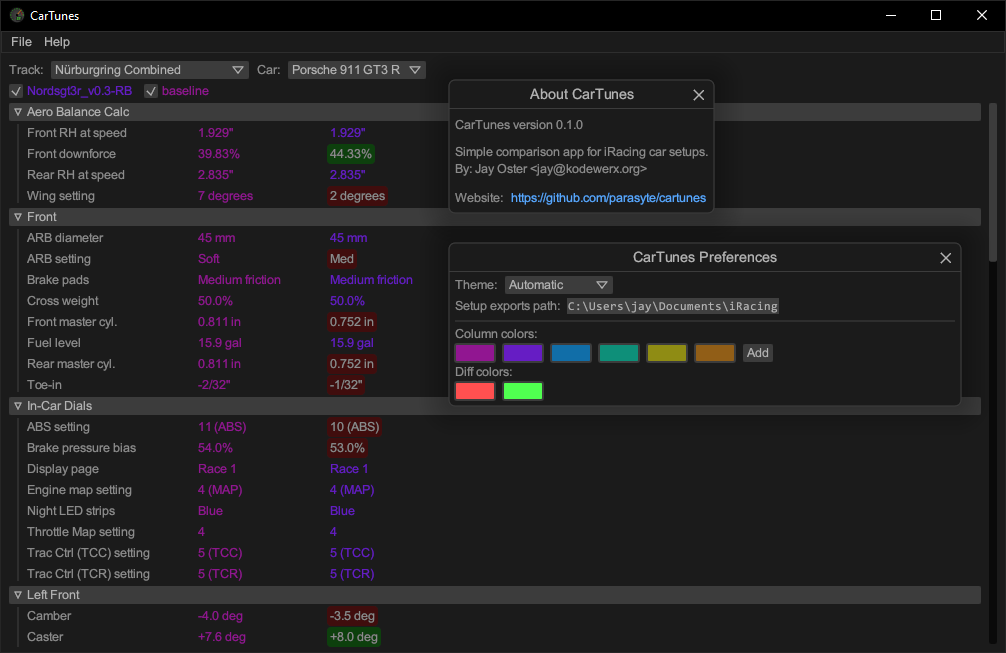Select the baseline Caster value +8.0 deg
The image size is (1006, 653).
(354, 637)
